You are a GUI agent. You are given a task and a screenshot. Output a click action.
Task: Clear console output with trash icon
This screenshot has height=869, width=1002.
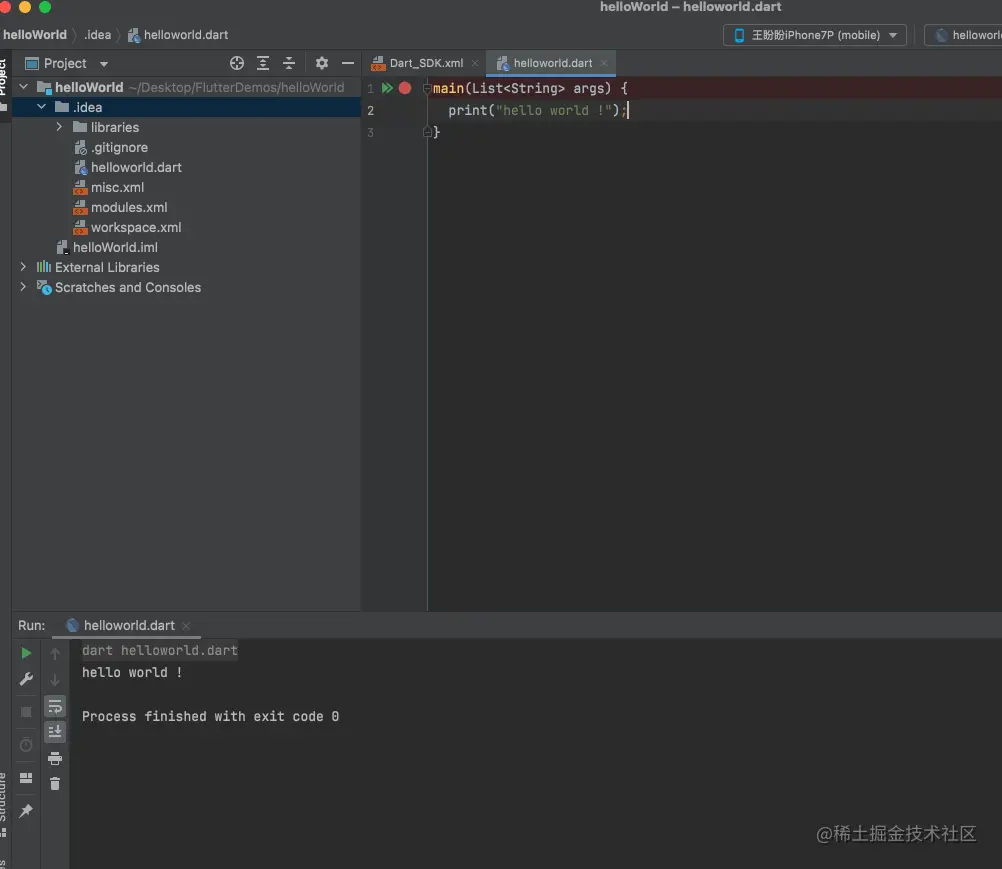tap(55, 783)
